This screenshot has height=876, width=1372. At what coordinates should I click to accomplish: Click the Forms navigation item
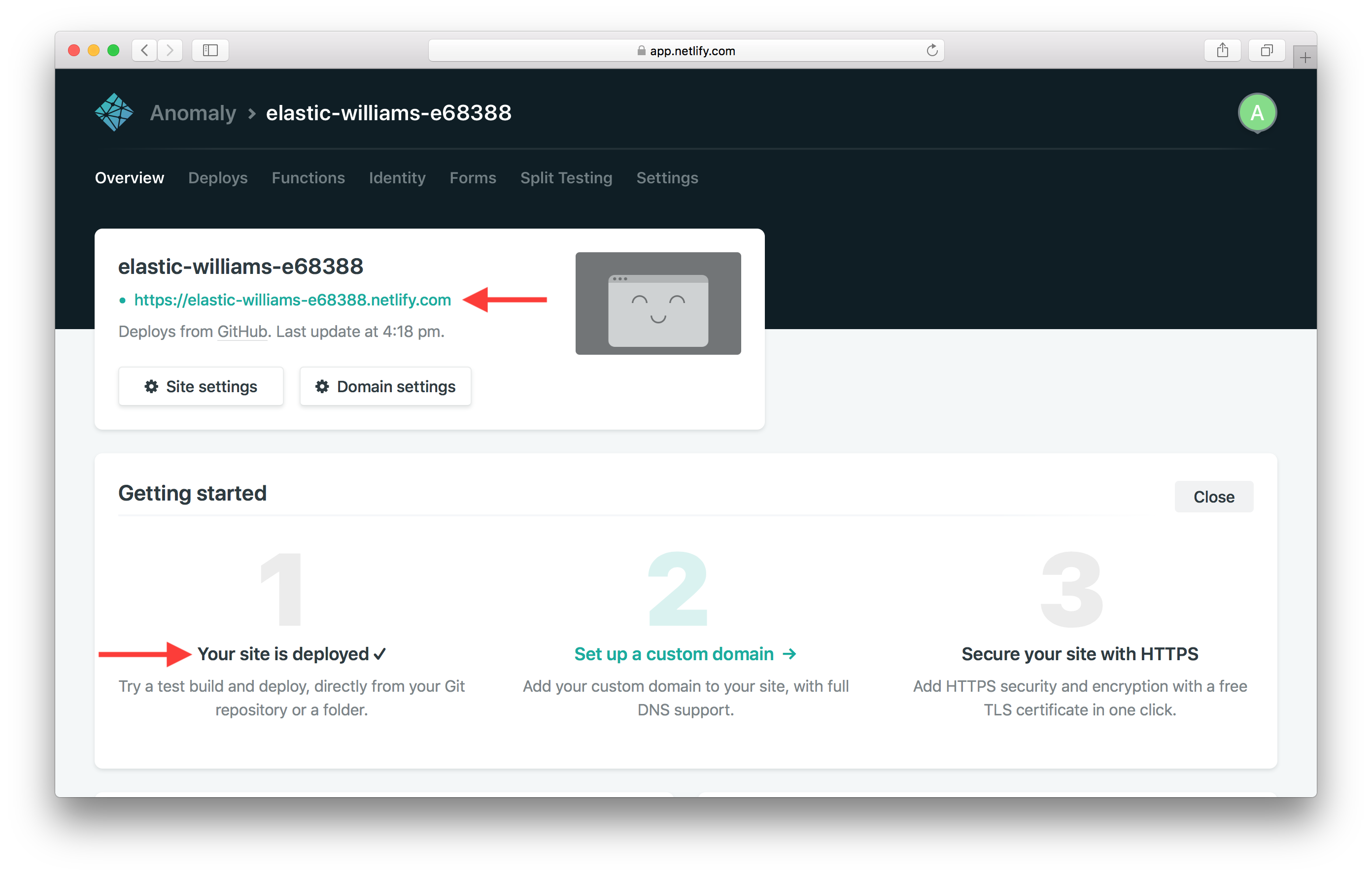point(473,178)
